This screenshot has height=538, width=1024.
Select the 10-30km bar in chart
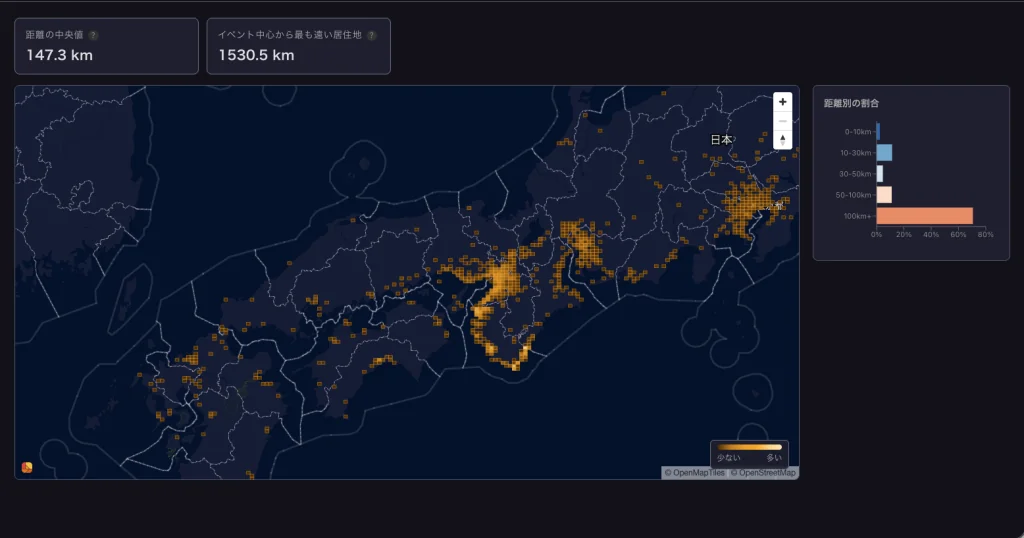pos(884,153)
